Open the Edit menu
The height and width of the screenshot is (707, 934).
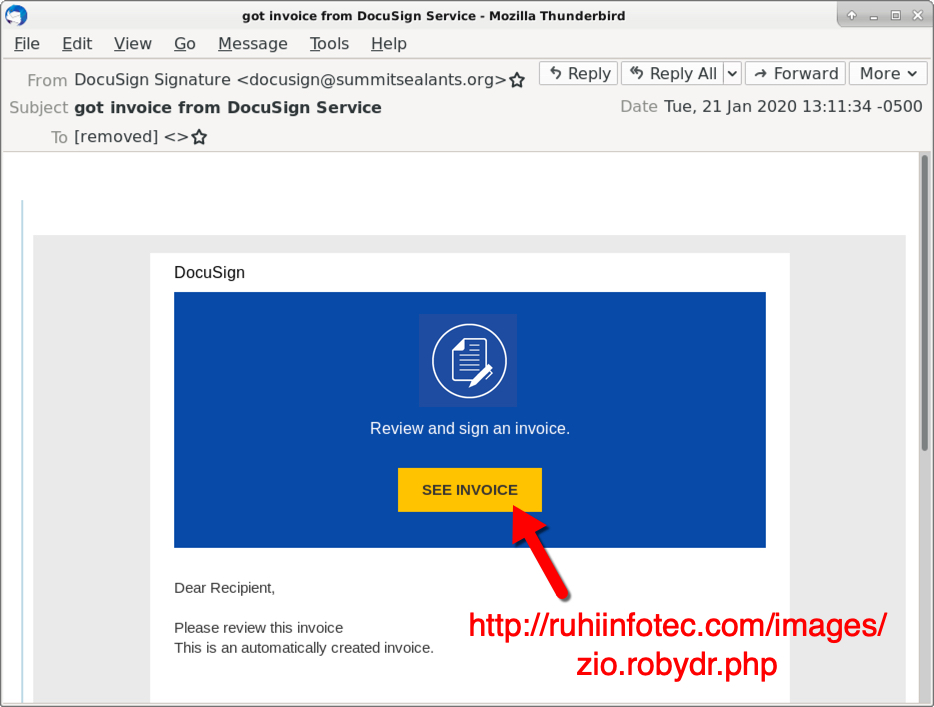(x=77, y=43)
